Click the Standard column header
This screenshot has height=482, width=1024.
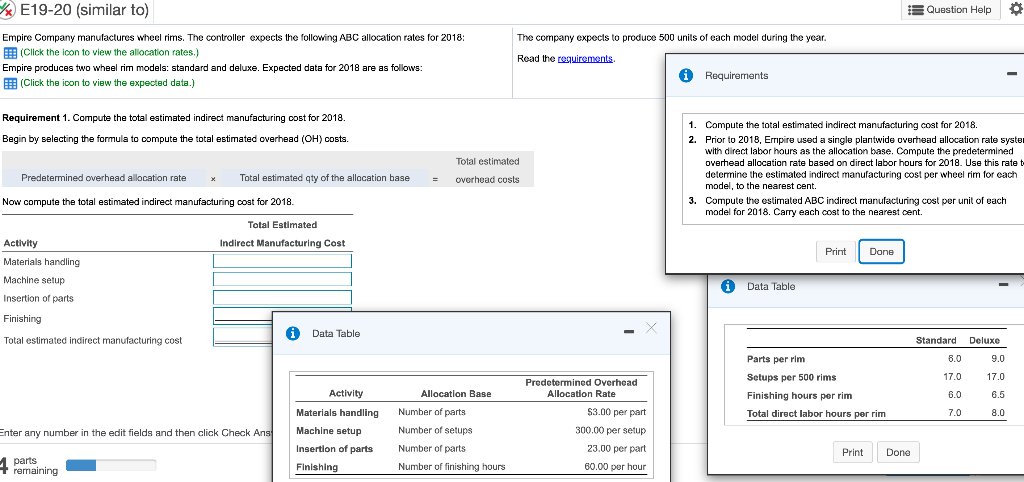[x=936, y=340]
